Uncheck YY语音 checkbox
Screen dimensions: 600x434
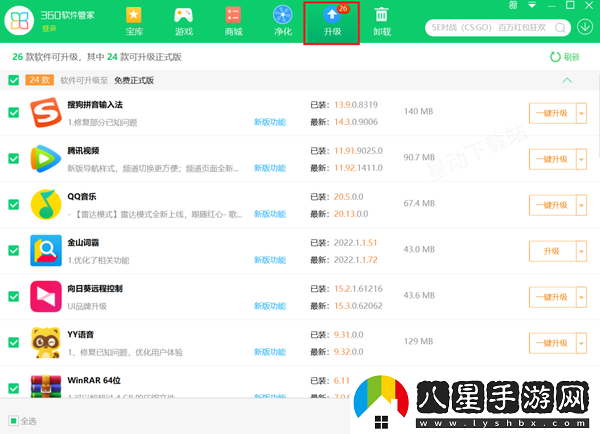click(x=13, y=343)
